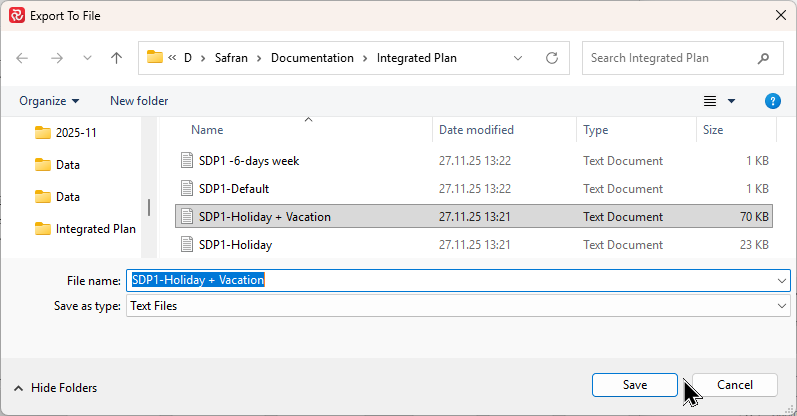Click the search magnifier icon
This screenshot has height=416, width=797.
click(x=764, y=58)
